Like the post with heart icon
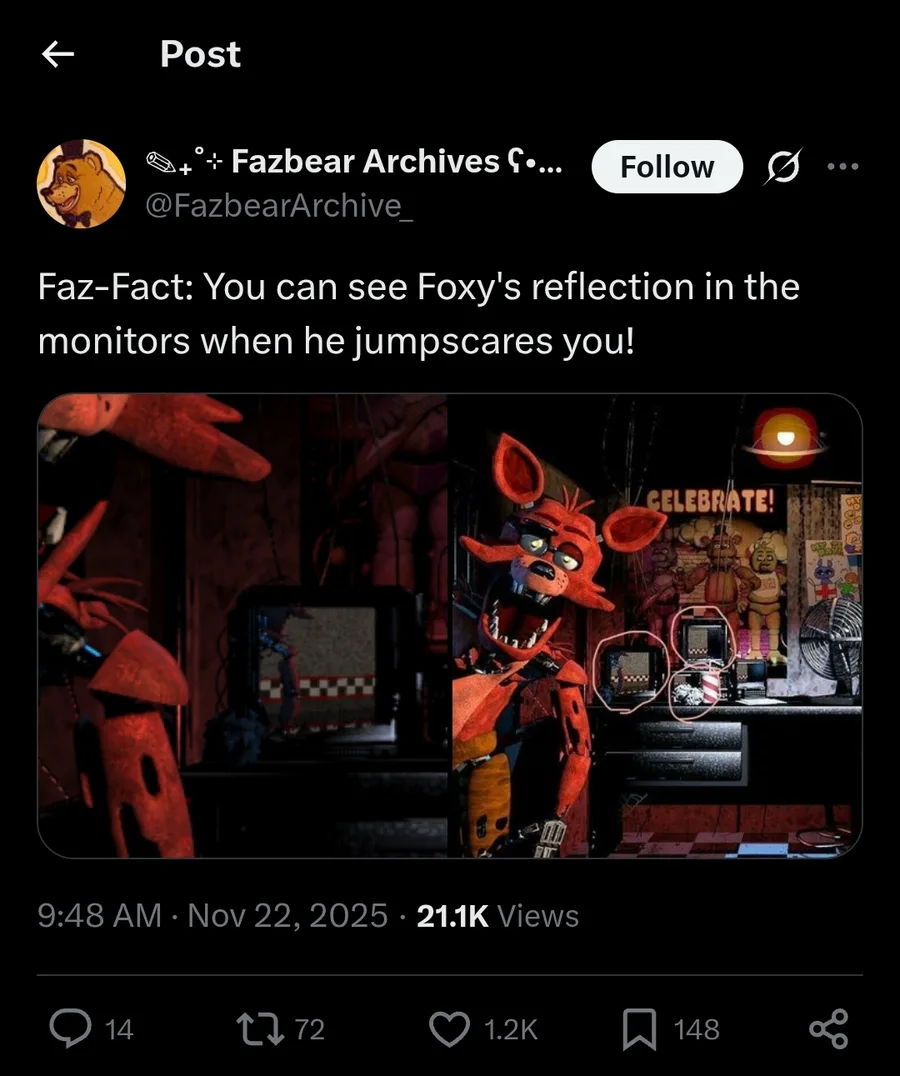Screen dimensions: 900x1076 pyautogui.click(x=449, y=1029)
